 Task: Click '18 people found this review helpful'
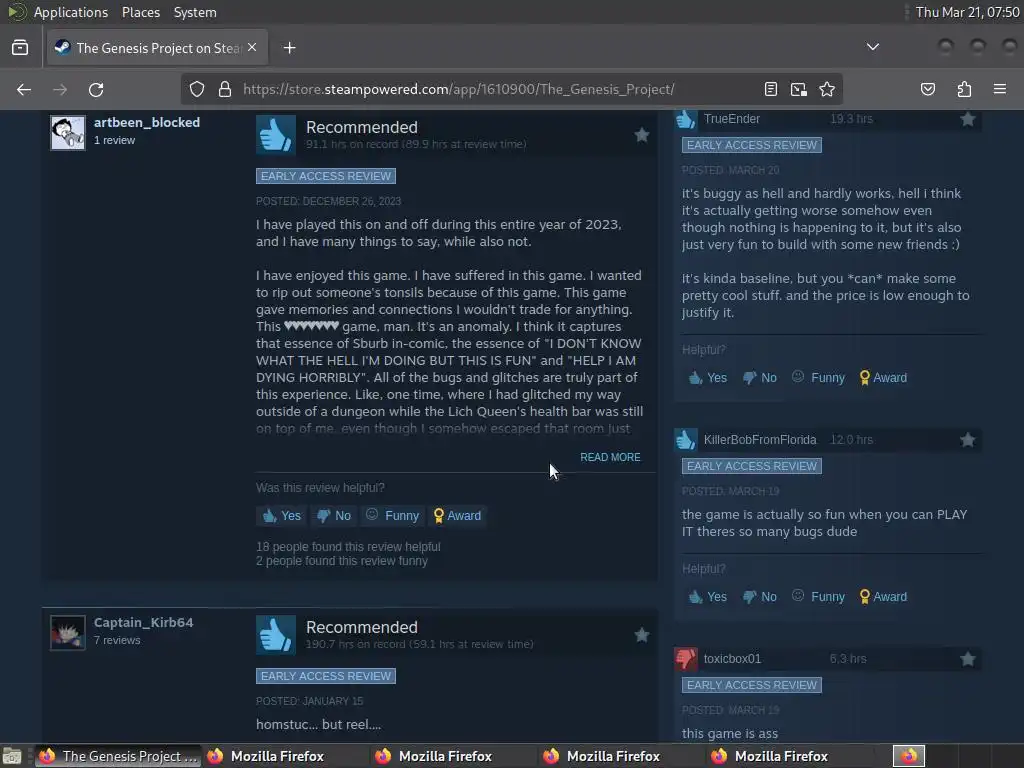click(348, 547)
